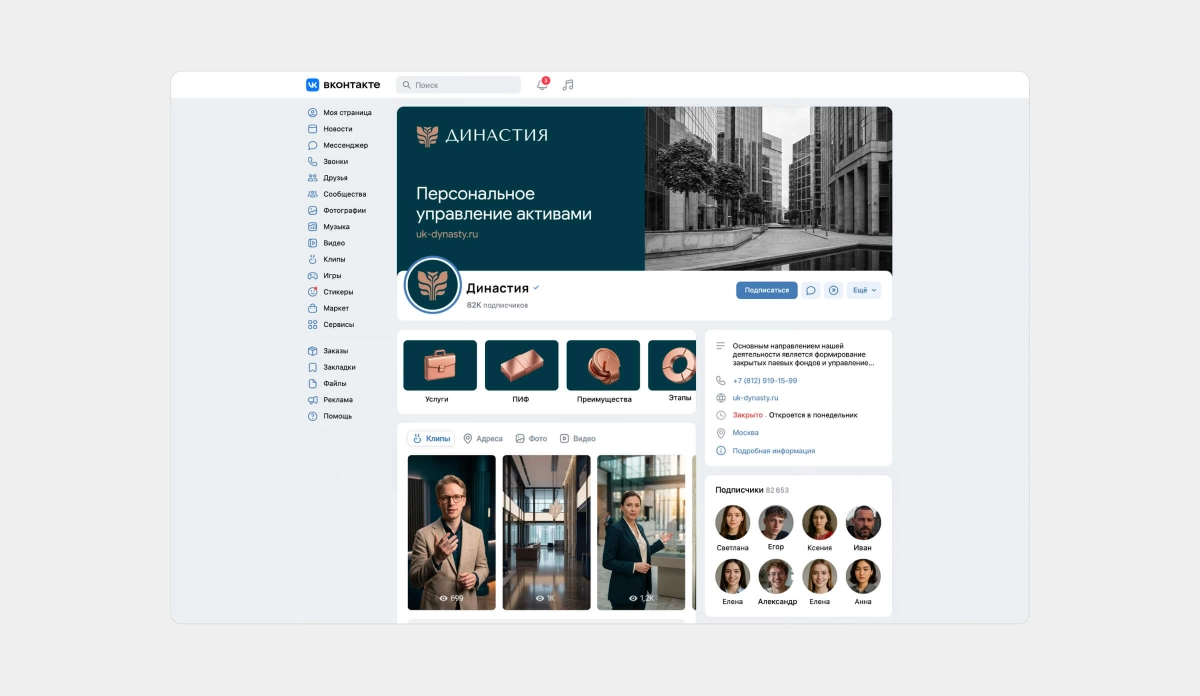Switch to the Фото tab
1200x696 pixels.
(x=531, y=439)
